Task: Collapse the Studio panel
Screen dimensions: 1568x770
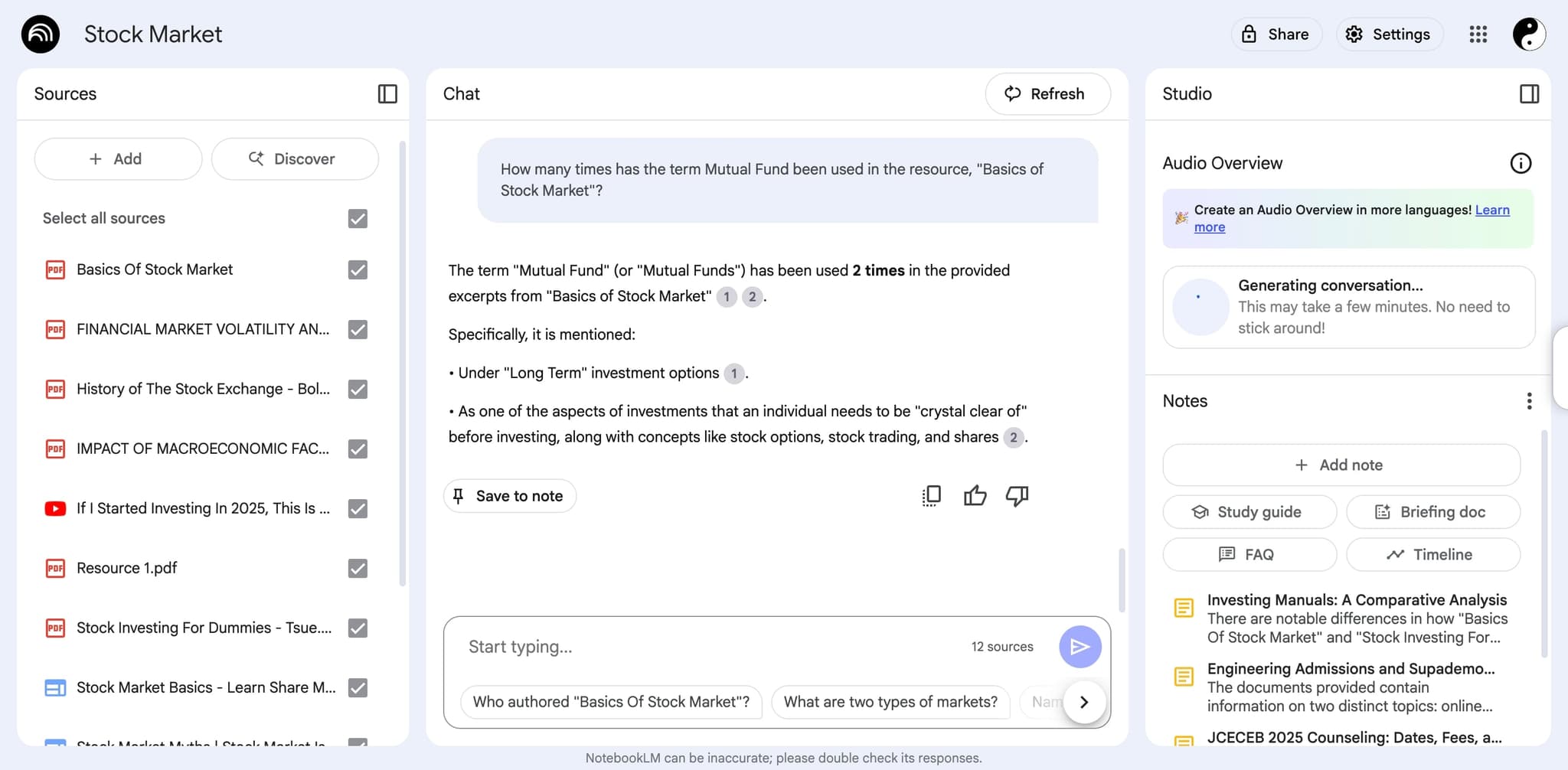Action: pos(1529,94)
